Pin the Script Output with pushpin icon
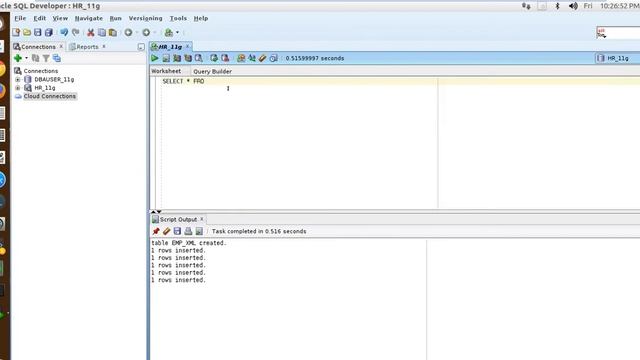640x360 pixels. [x=156, y=231]
